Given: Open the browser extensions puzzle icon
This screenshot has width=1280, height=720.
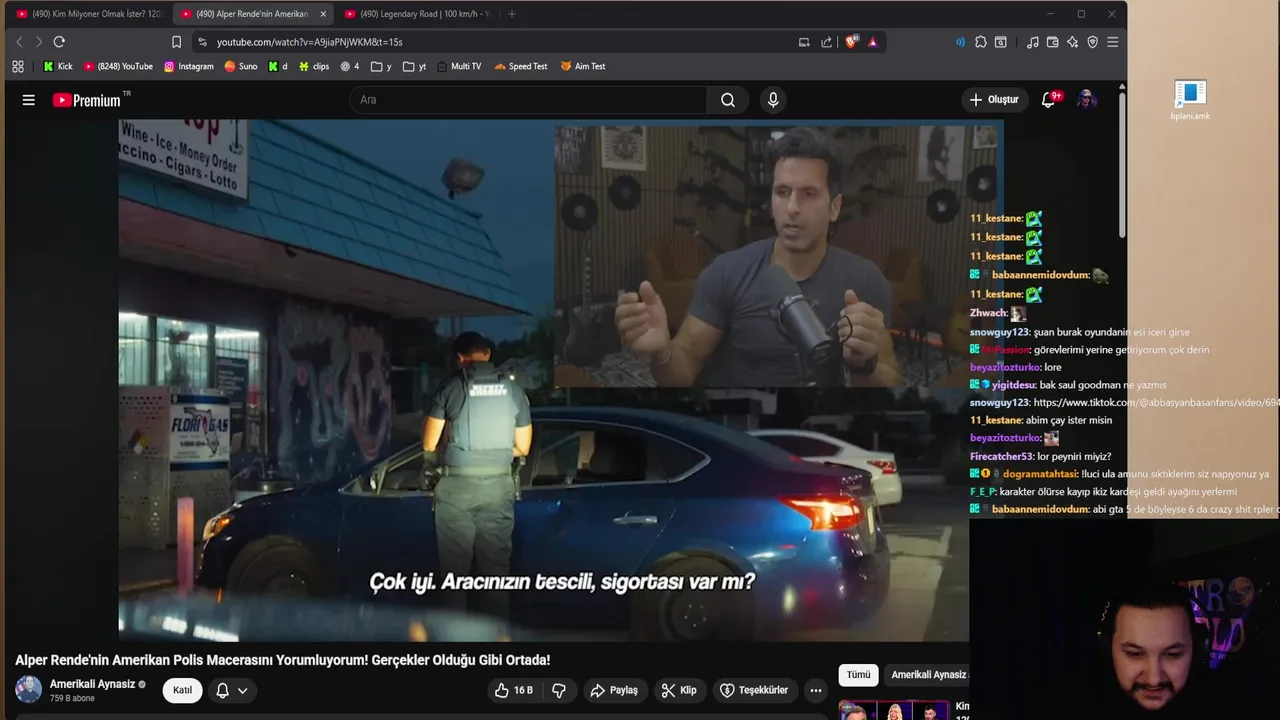Looking at the screenshot, I should (x=981, y=42).
